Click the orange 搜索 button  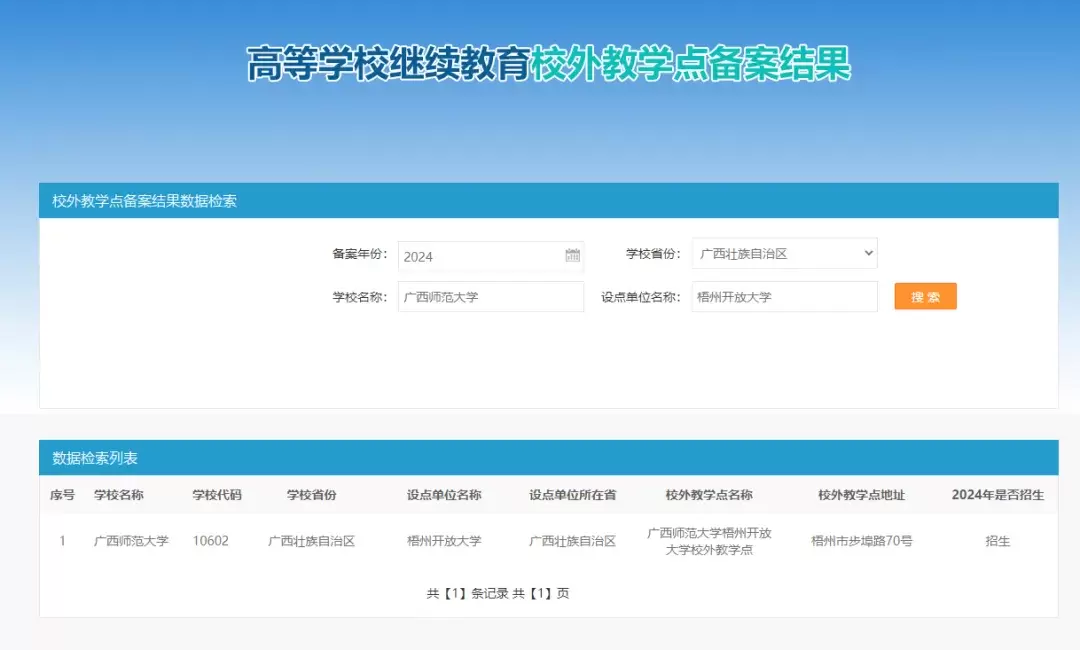924,296
